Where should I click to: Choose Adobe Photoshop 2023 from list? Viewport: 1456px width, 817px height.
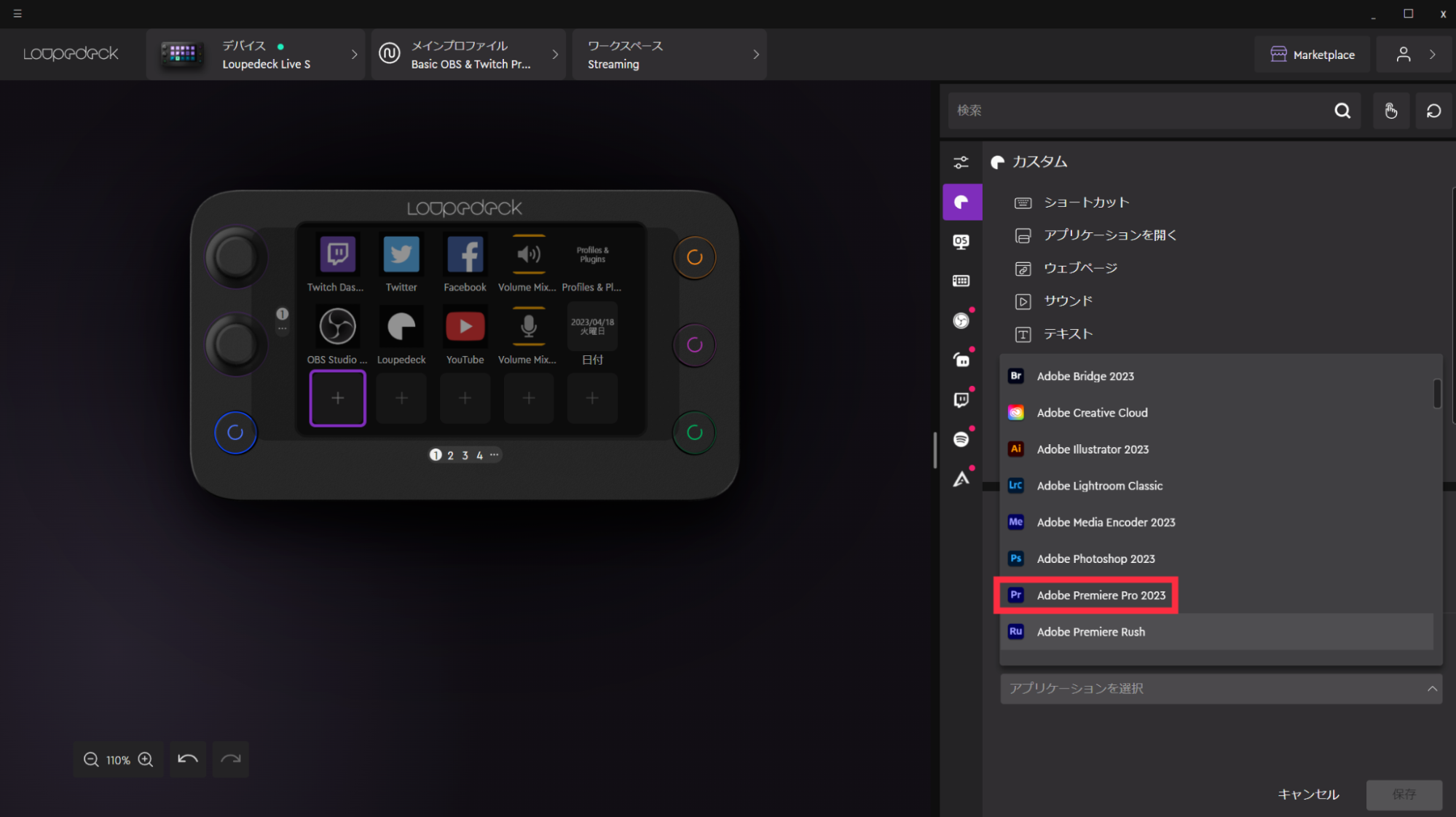(1217, 559)
